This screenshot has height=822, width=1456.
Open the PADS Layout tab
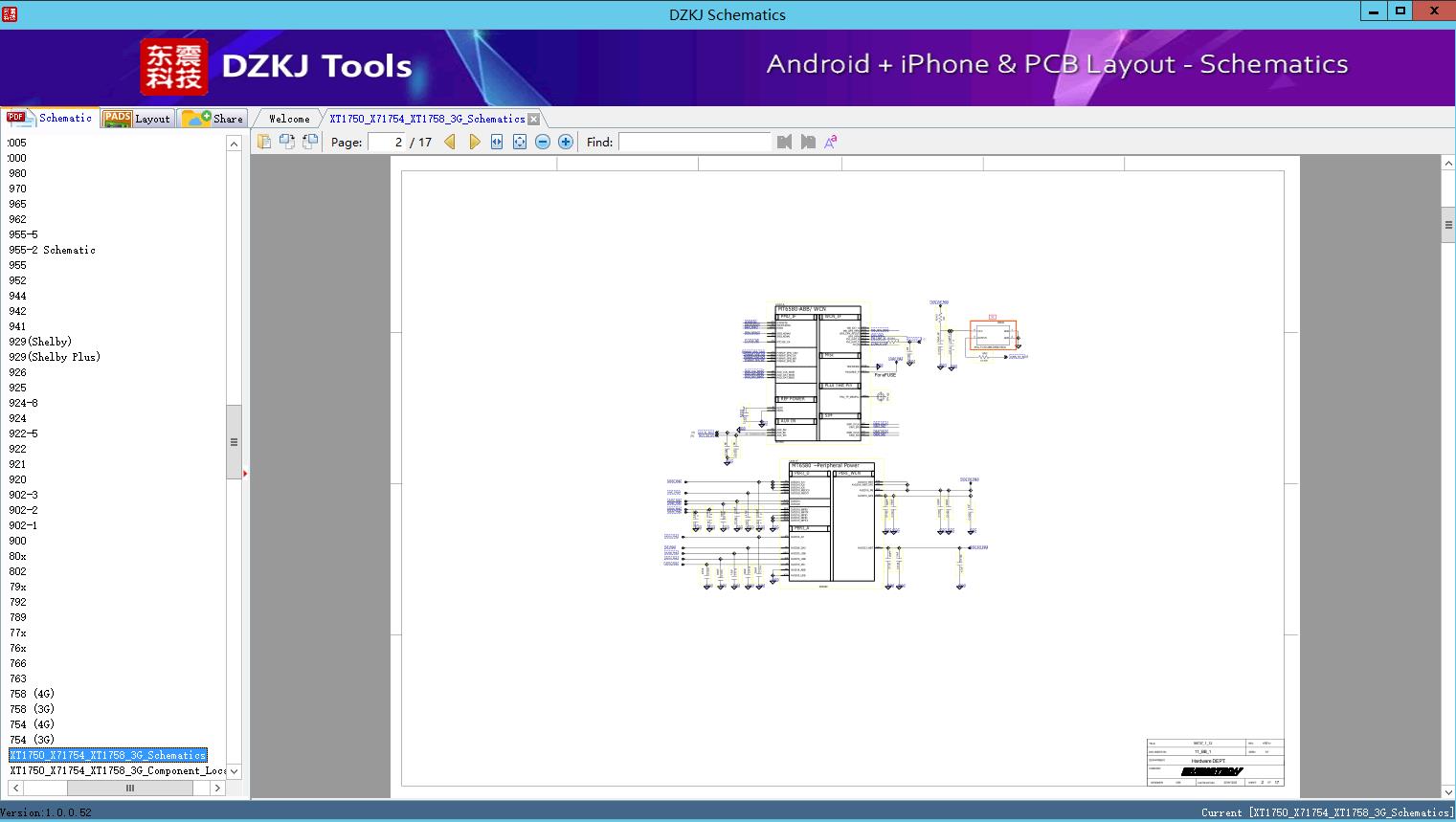pos(137,119)
